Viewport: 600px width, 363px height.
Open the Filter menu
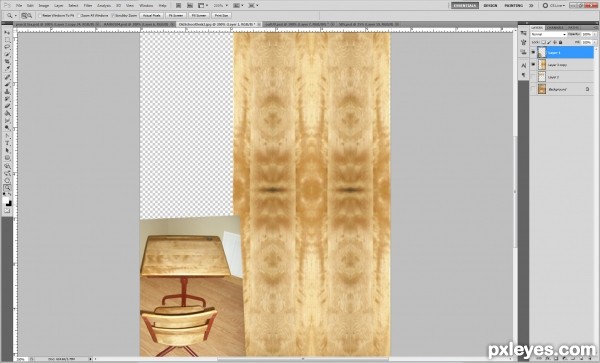tap(88, 6)
